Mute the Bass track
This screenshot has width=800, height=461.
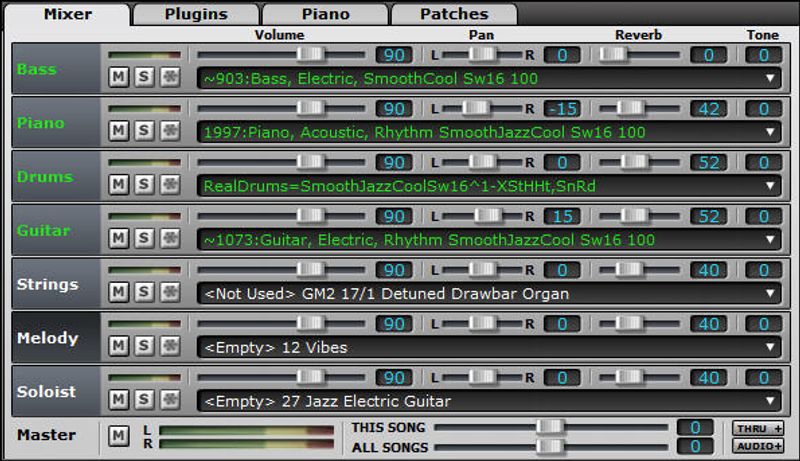point(118,77)
